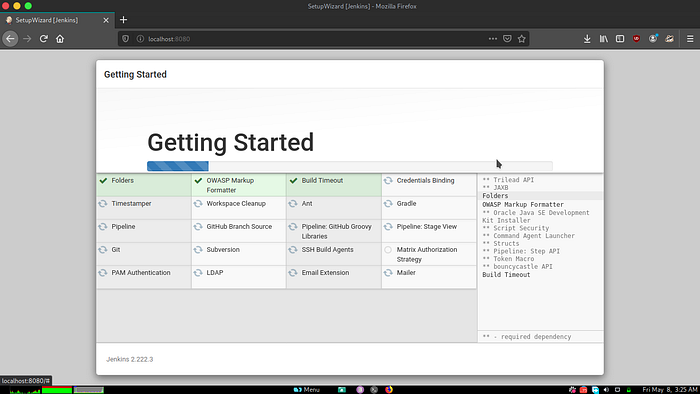Click the Script Security log line
Screen dimensions: 700x394
point(516,228)
